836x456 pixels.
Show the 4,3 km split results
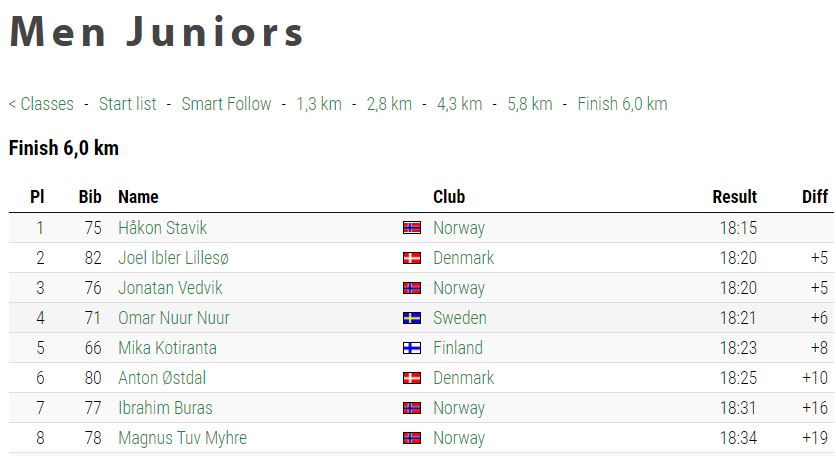point(460,103)
